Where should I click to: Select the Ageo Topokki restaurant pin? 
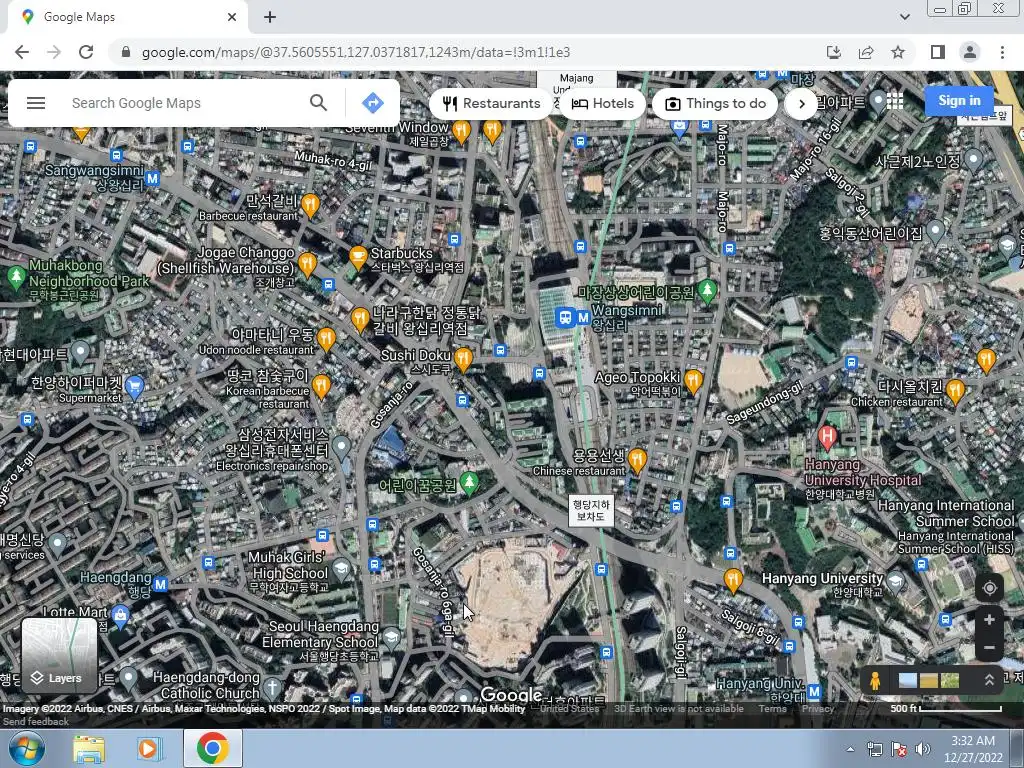click(693, 381)
